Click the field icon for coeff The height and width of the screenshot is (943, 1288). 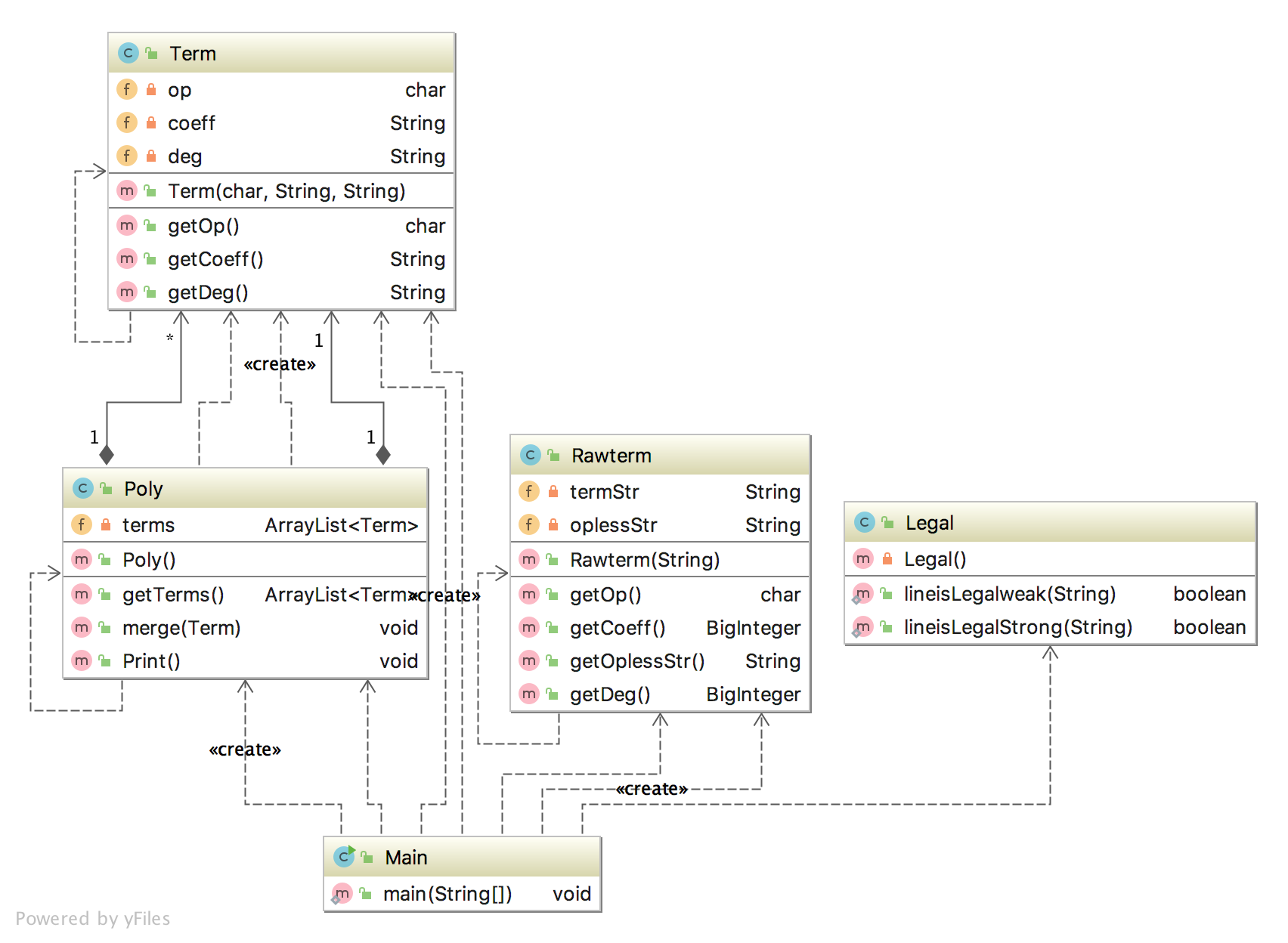point(126,122)
